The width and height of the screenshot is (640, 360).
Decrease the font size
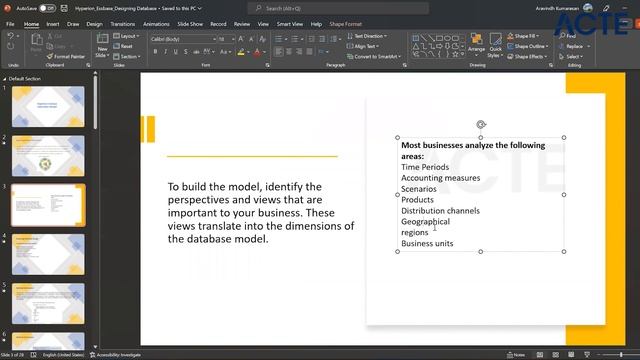(251, 39)
